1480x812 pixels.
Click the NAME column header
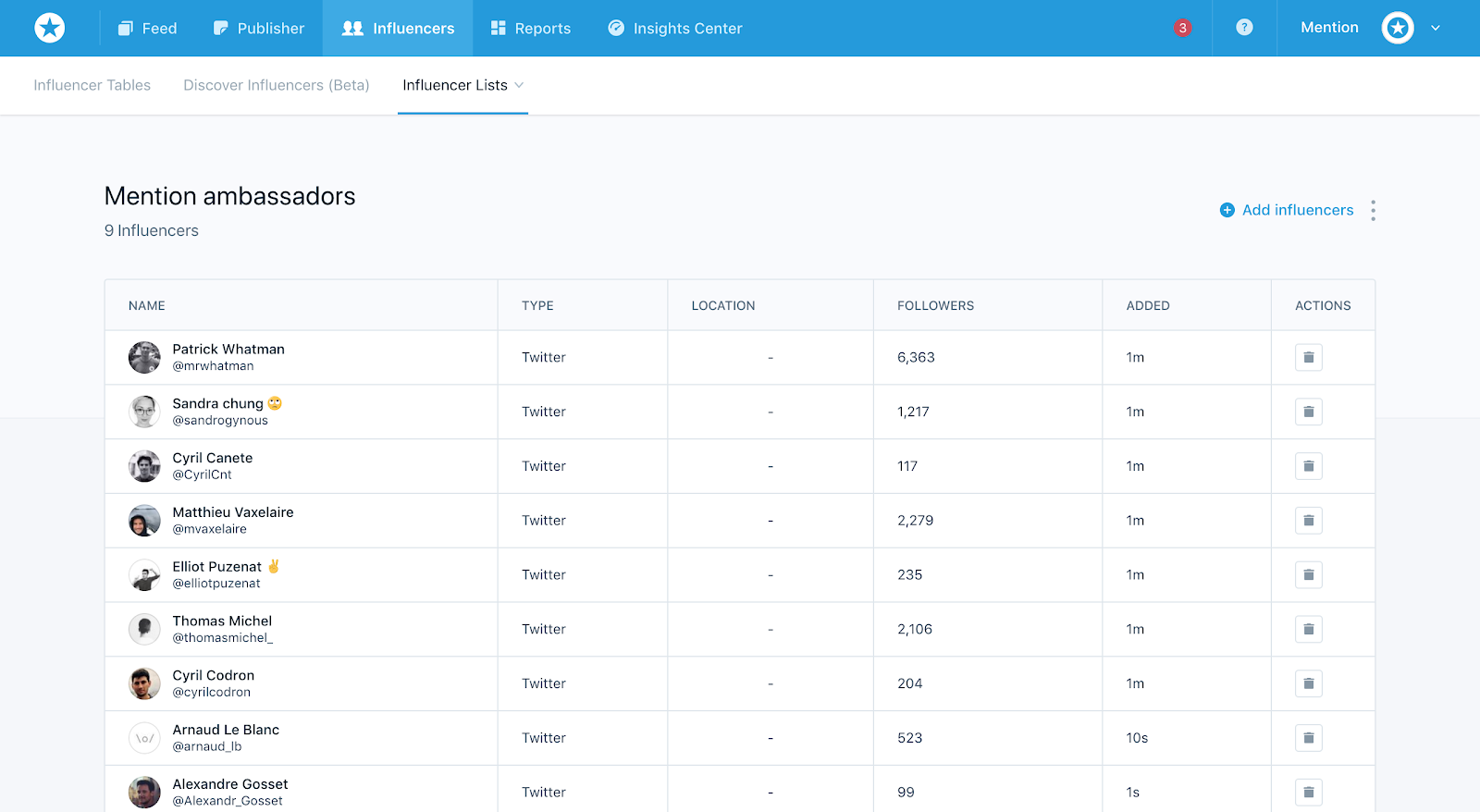[x=147, y=305]
